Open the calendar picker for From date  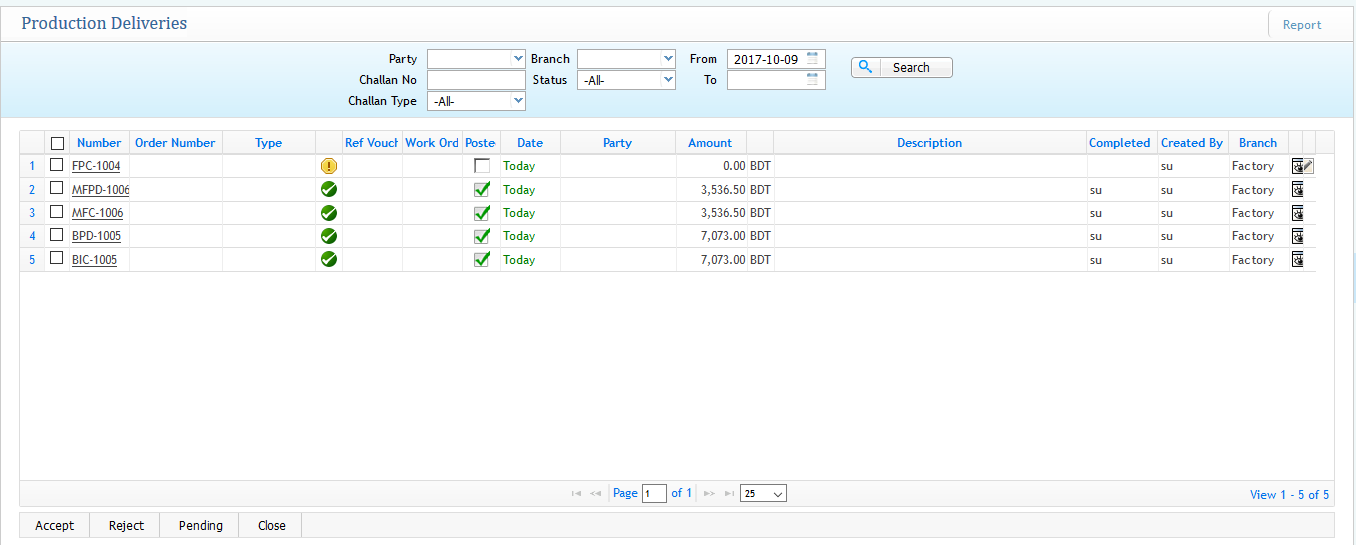point(813,58)
